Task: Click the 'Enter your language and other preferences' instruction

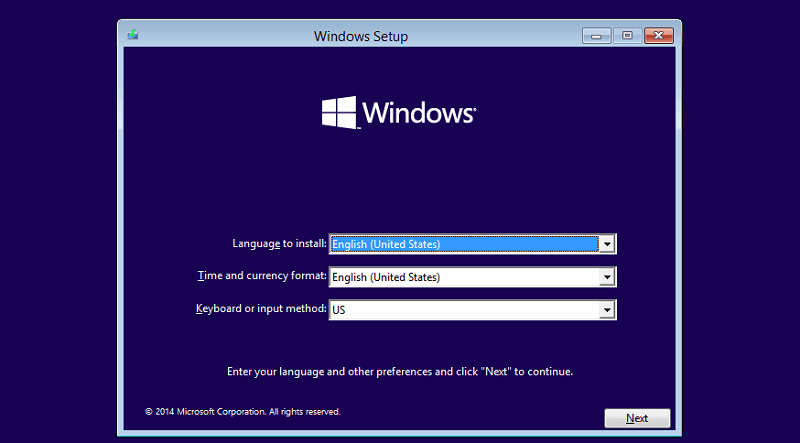Action: [x=400, y=372]
